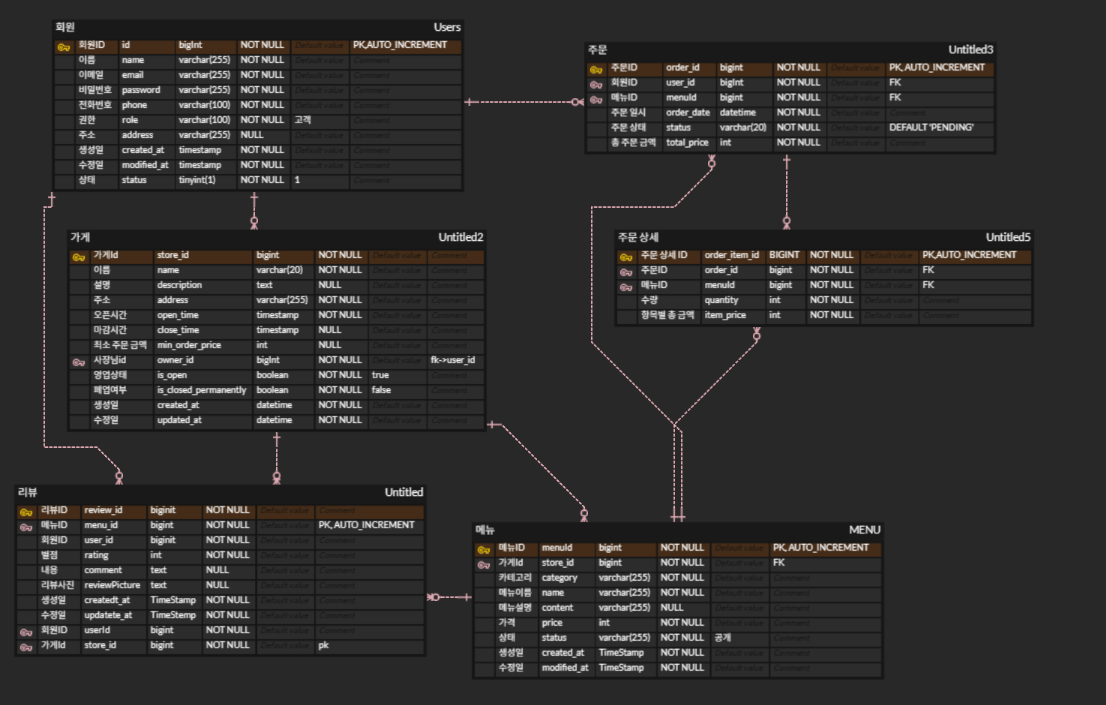The image size is (1106, 705).
Task: Click the primary key icon beside 가게Id store_id
Action: pyautogui.click(x=79, y=257)
